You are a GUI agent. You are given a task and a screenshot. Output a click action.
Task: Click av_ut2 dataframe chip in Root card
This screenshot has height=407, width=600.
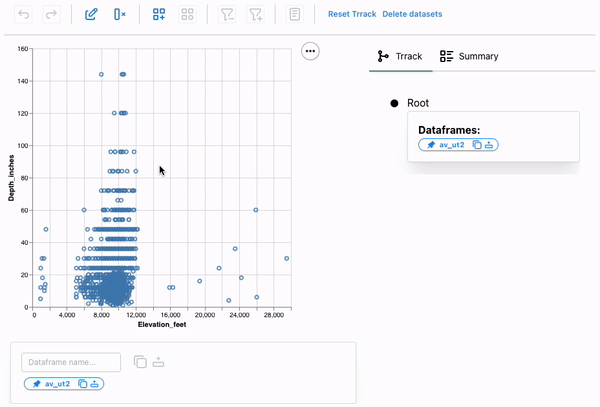coord(458,145)
